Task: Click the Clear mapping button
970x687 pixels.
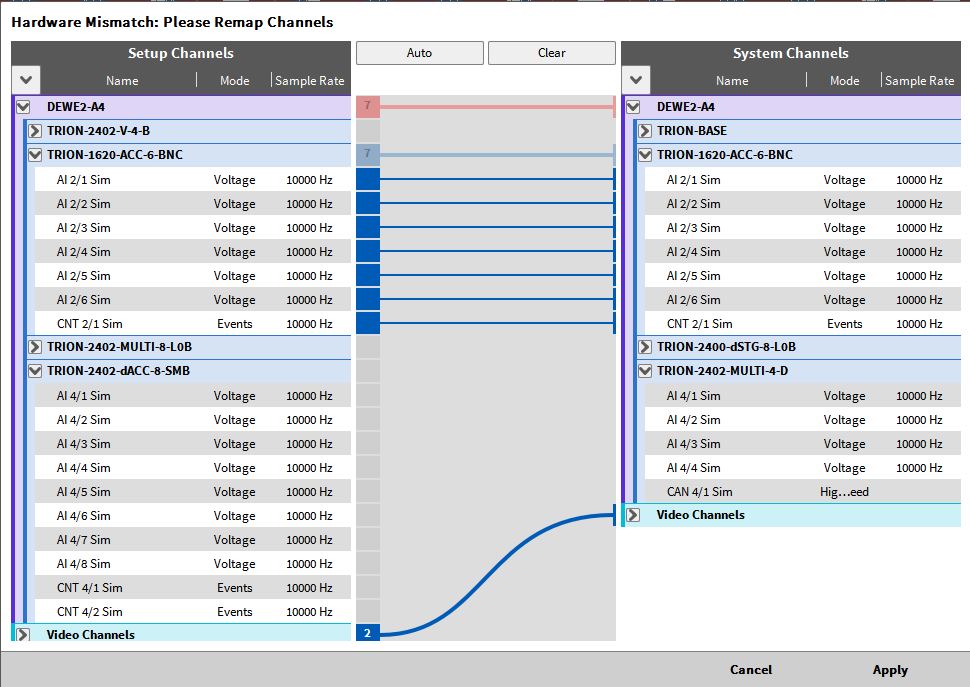Action: pyautogui.click(x=551, y=53)
